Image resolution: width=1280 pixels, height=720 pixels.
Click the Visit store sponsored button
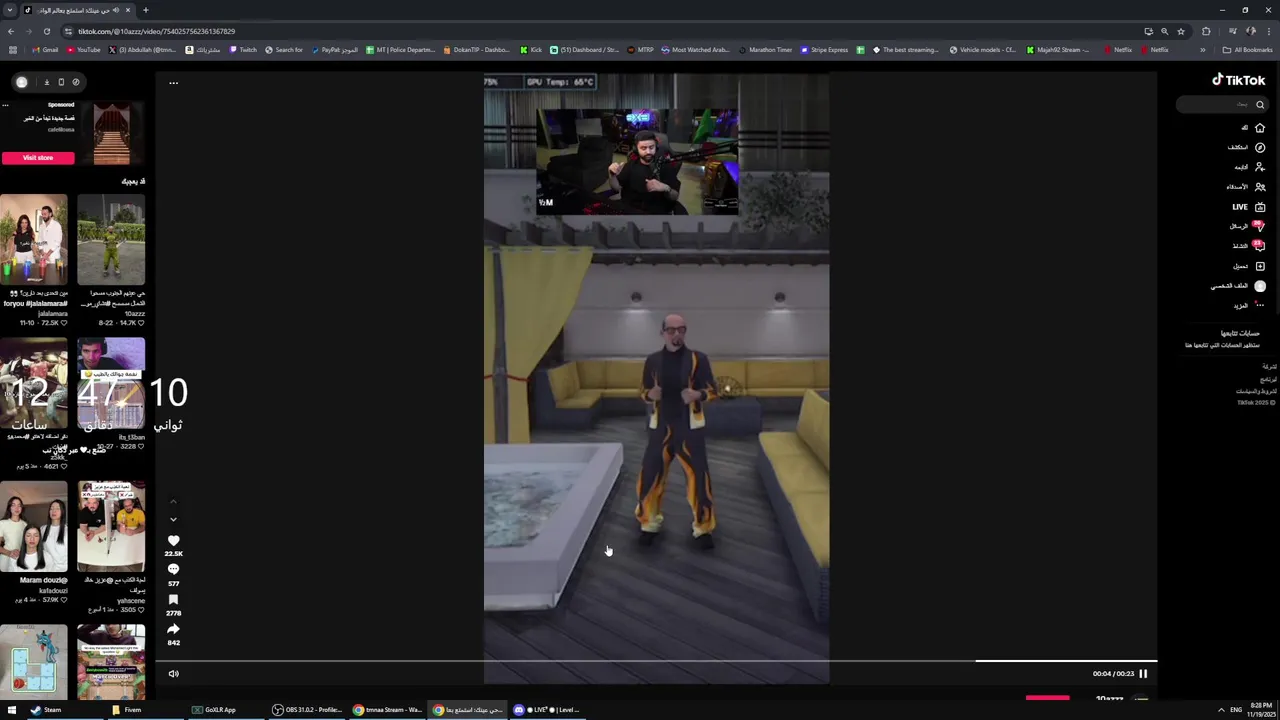pyautogui.click(x=38, y=158)
